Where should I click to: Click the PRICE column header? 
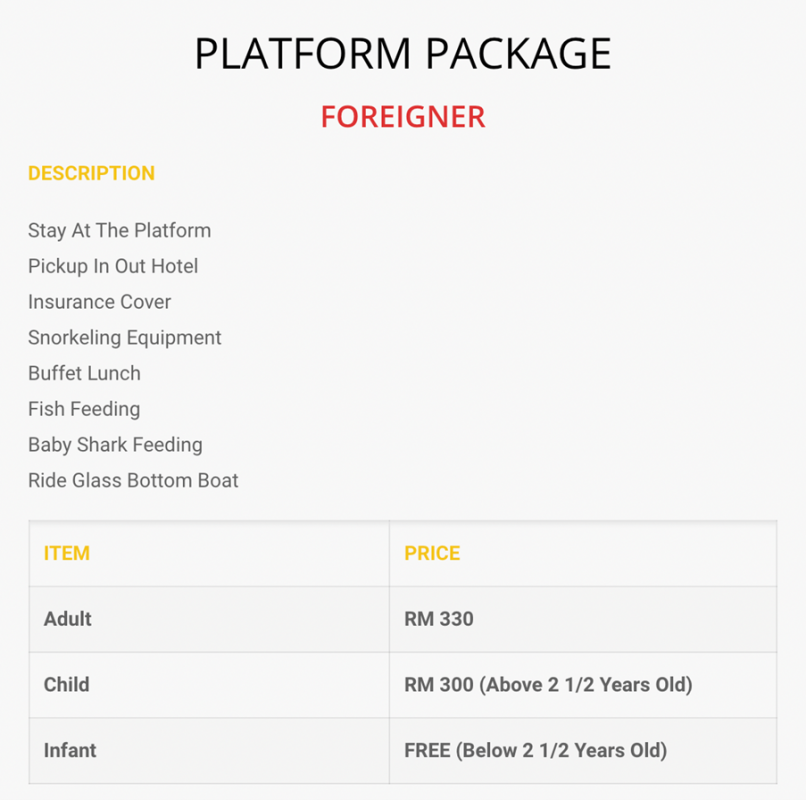(432, 553)
